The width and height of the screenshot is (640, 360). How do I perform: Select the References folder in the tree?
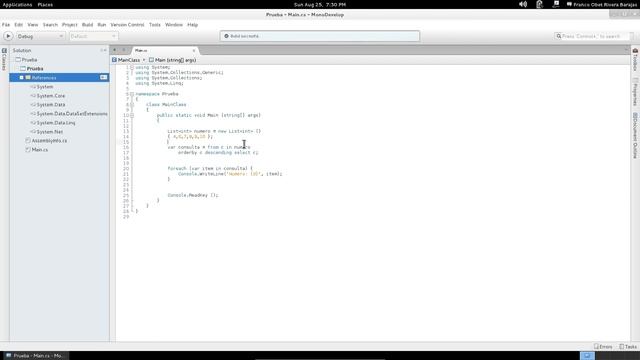click(44, 78)
